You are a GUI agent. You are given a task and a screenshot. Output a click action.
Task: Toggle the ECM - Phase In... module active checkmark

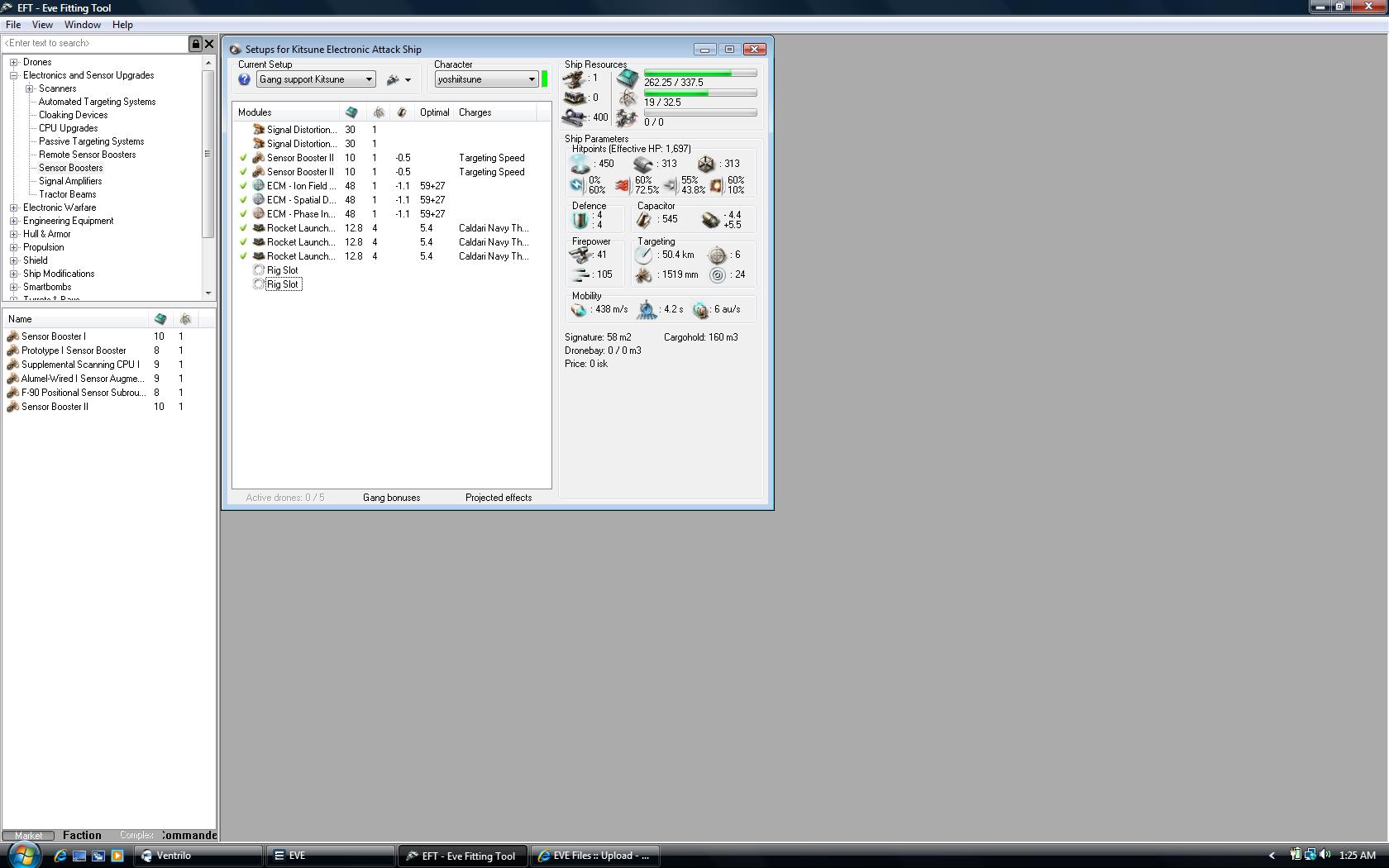point(243,214)
